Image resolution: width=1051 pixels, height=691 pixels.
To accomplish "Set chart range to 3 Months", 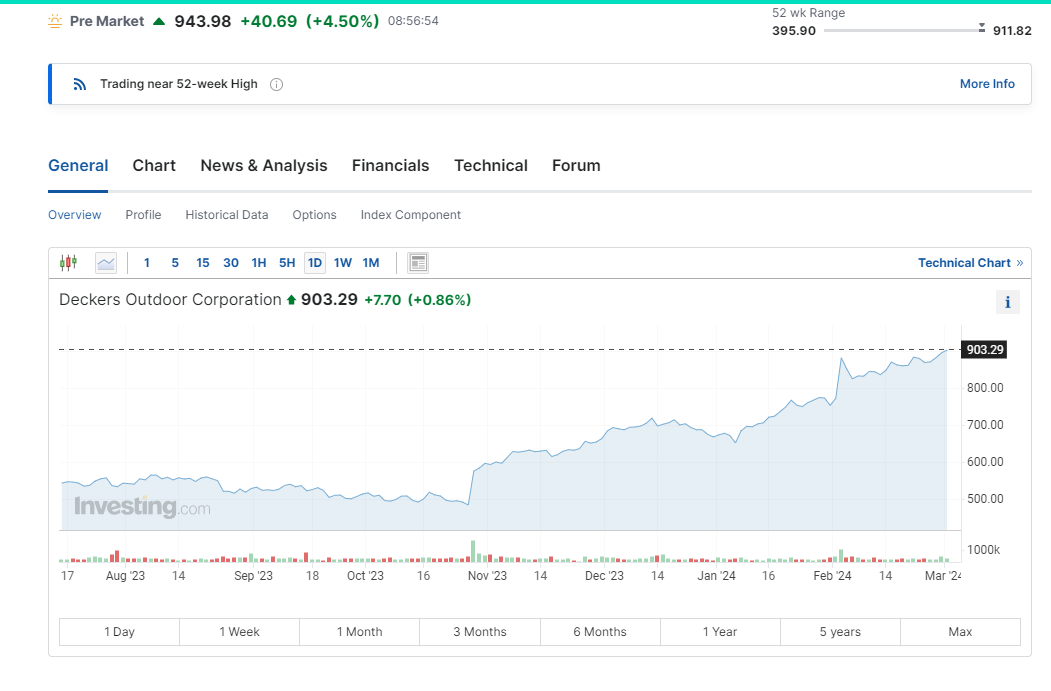I will 480,632.
